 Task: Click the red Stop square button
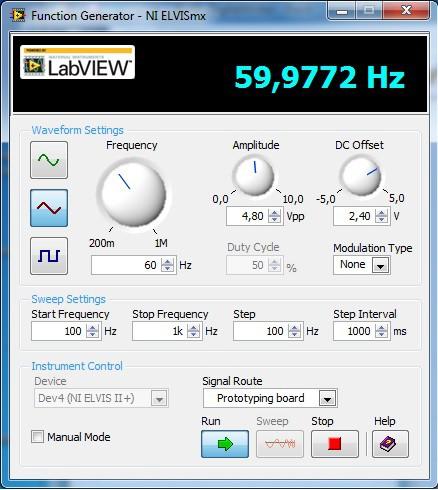pos(335,444)
